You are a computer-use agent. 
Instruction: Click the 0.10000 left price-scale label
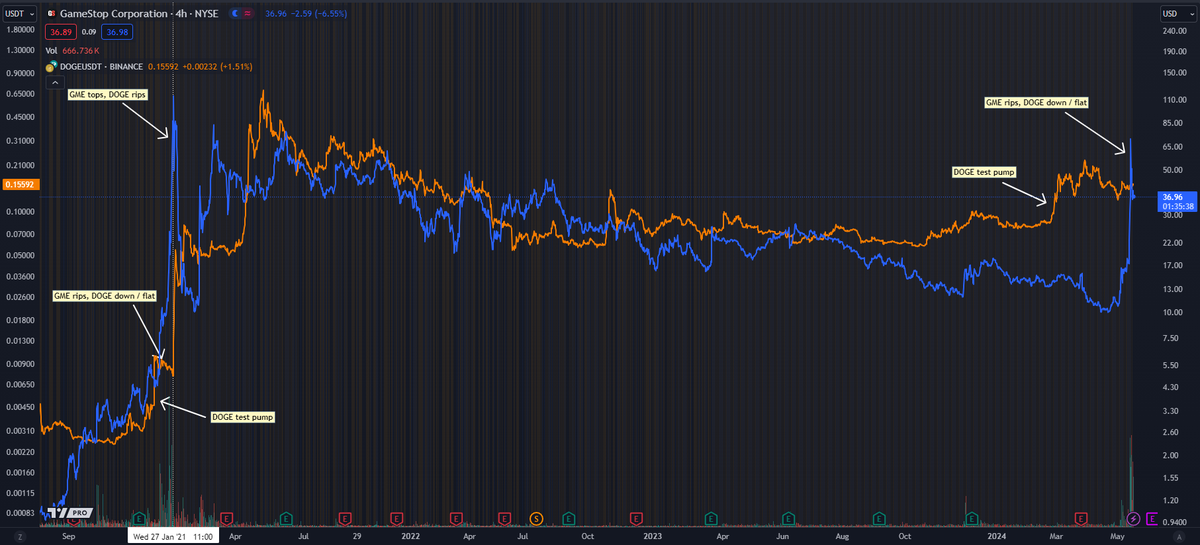(20, 211)
